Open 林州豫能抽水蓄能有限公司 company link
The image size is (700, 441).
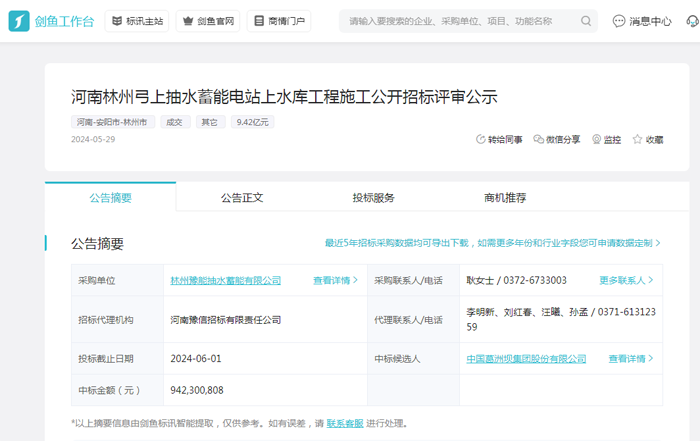226,281
